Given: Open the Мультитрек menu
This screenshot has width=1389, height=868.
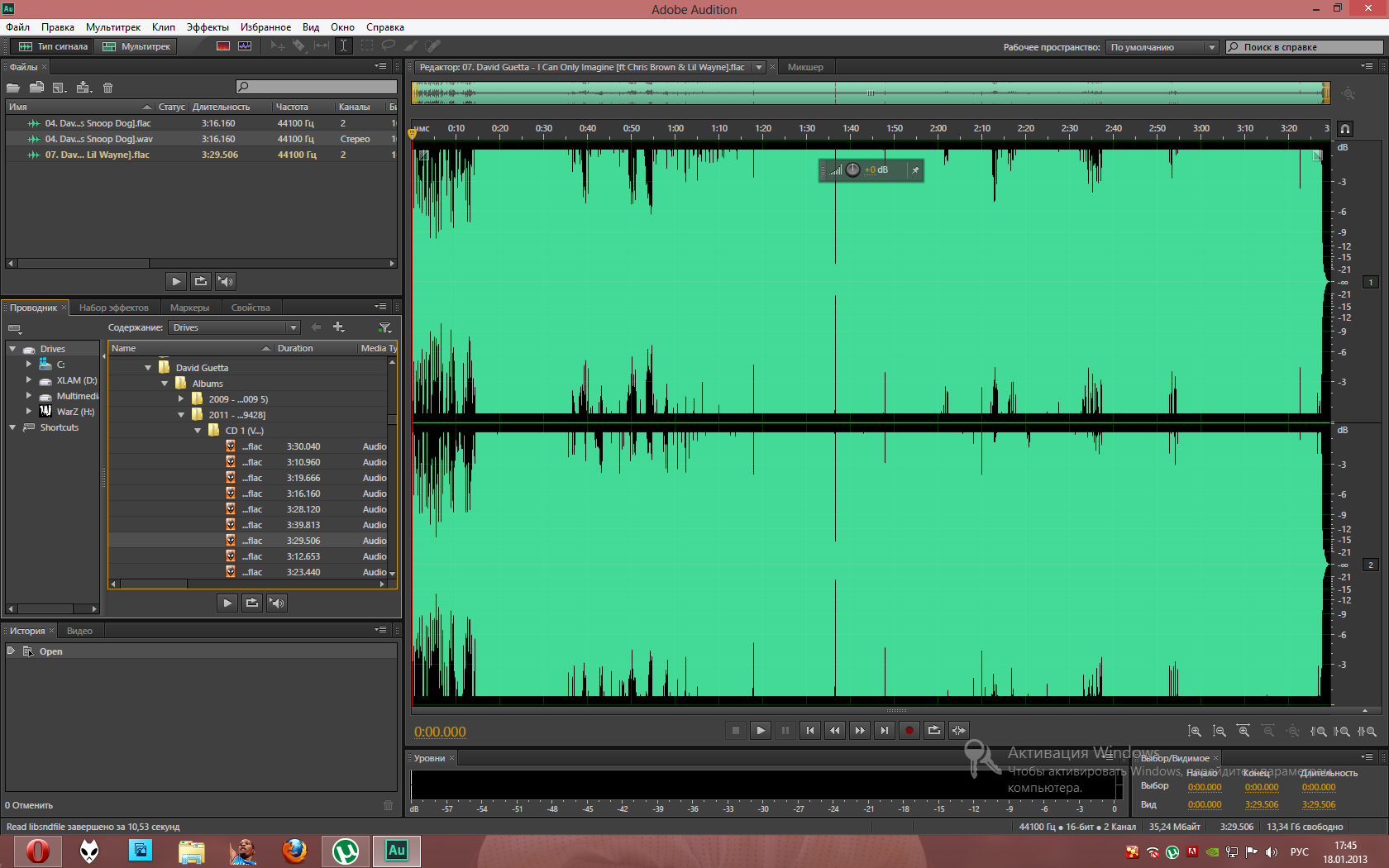Looking at the screenshot, I should coord(113,27).
